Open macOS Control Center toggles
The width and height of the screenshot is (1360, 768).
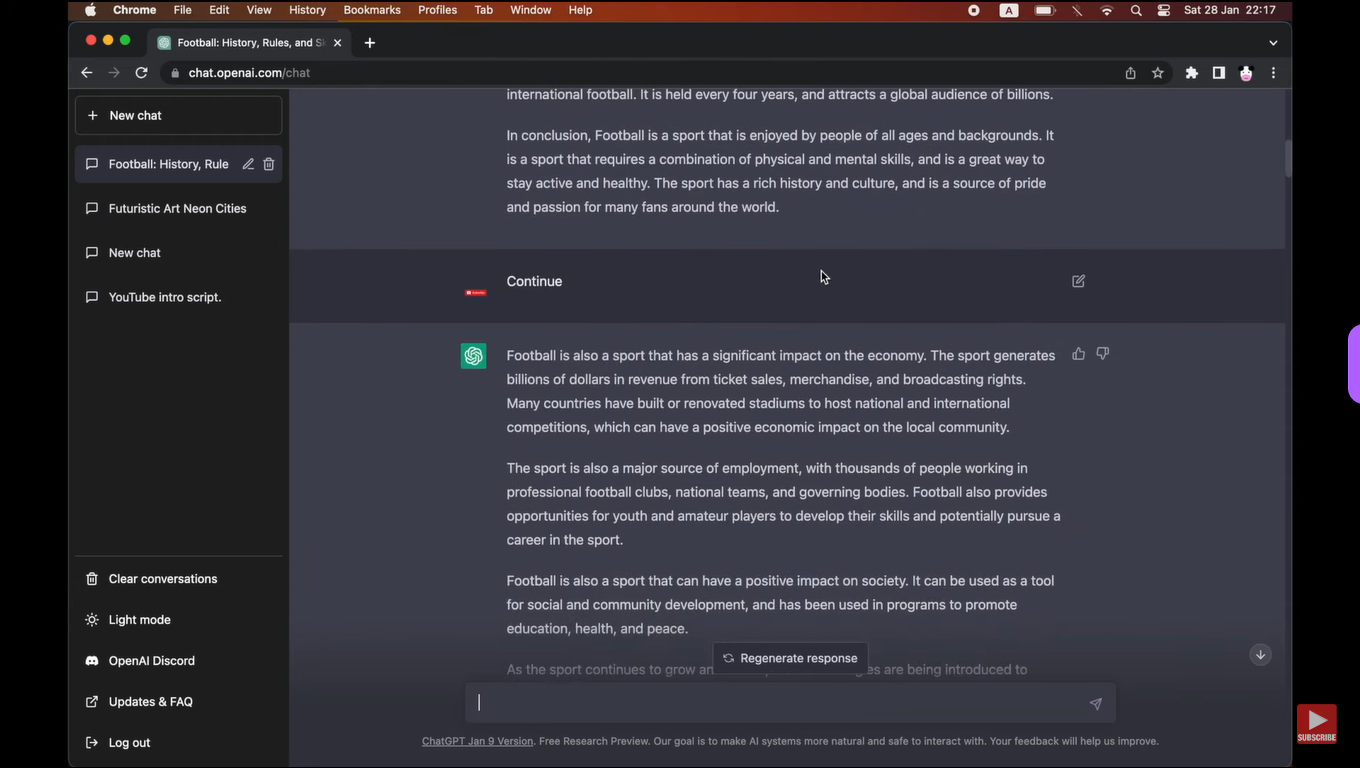[1163, 10]
